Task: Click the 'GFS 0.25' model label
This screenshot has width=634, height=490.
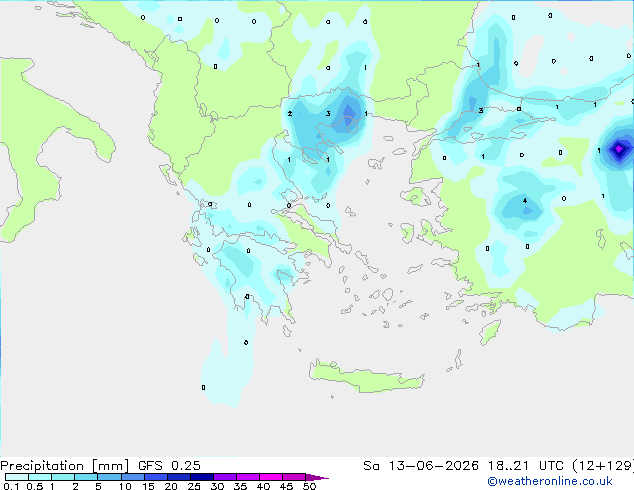Action: click(x=169, y=465)
